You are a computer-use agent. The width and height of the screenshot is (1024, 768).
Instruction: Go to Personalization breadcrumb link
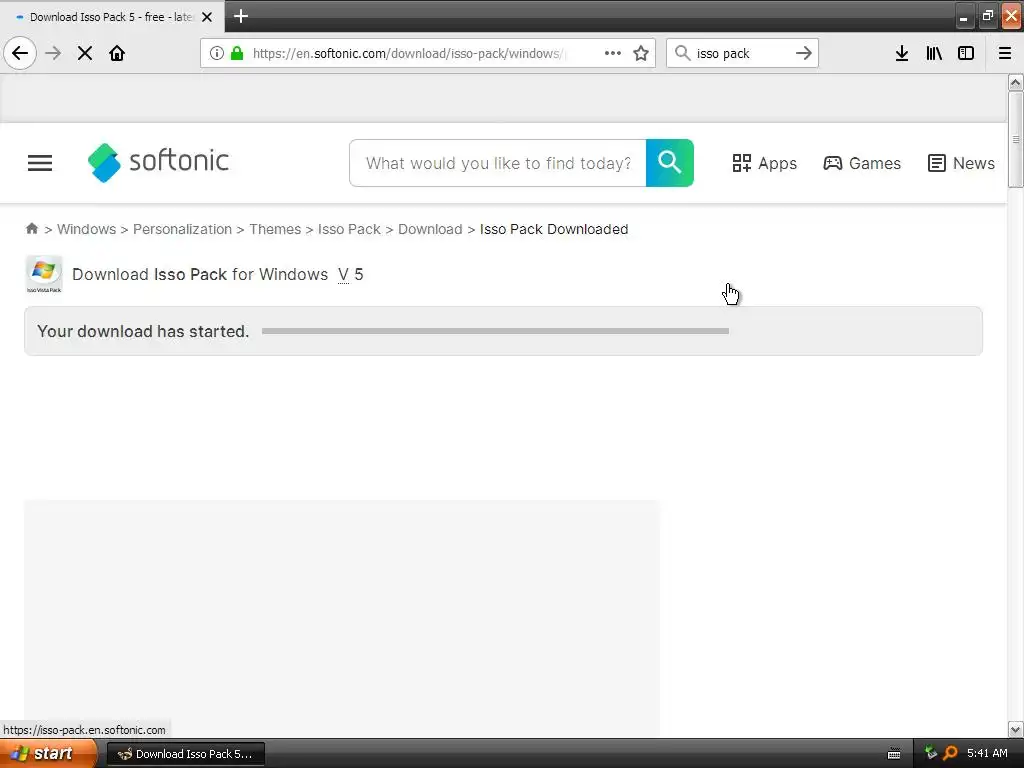(182, 229)
